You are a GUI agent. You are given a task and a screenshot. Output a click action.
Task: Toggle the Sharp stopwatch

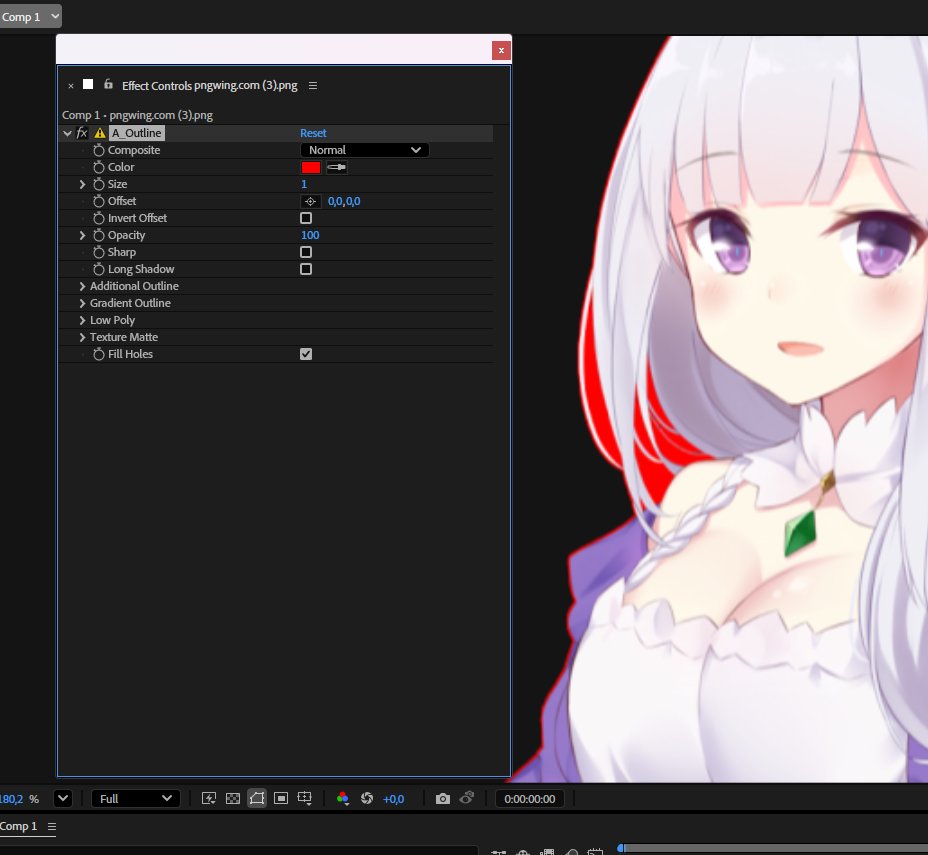[99, 252]
